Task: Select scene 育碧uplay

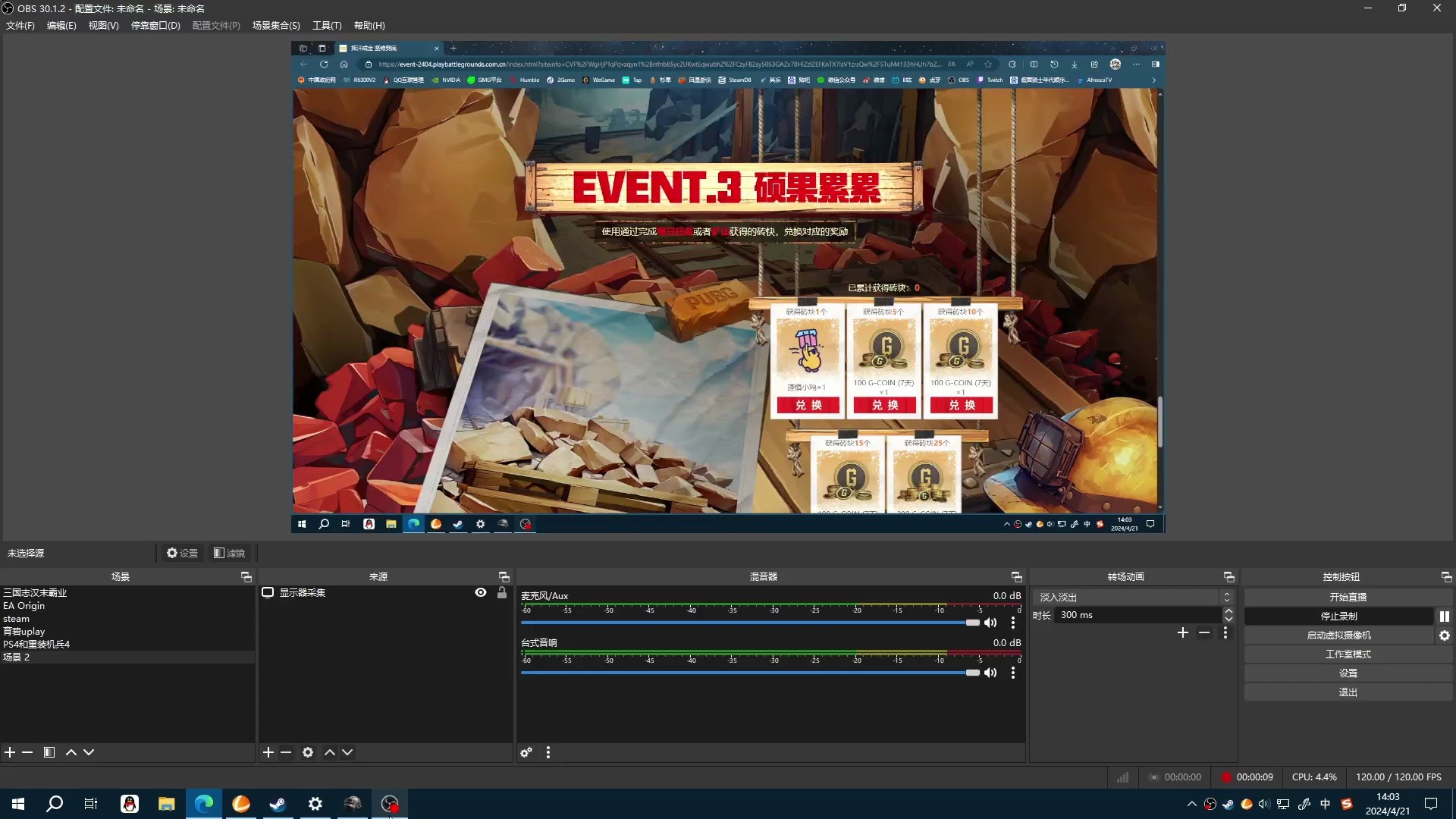Action: [127, 632]
